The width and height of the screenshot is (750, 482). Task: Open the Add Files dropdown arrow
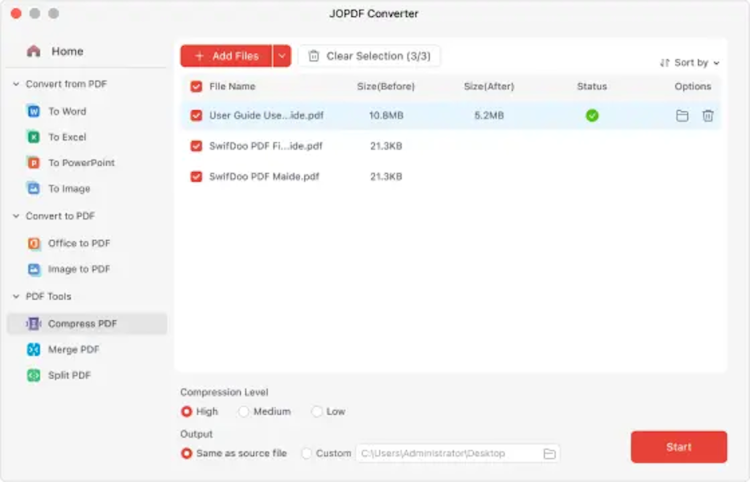[x=281, y=56]
